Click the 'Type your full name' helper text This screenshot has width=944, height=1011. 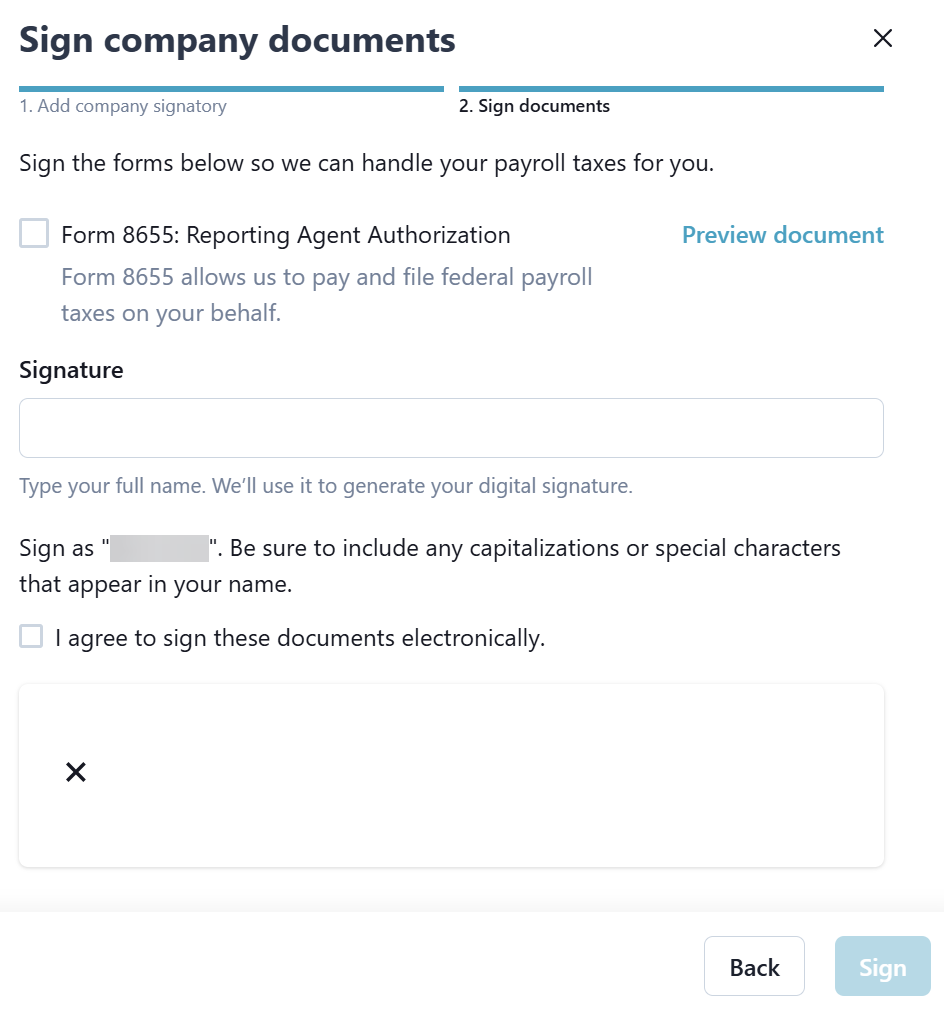tap(326, 487)
